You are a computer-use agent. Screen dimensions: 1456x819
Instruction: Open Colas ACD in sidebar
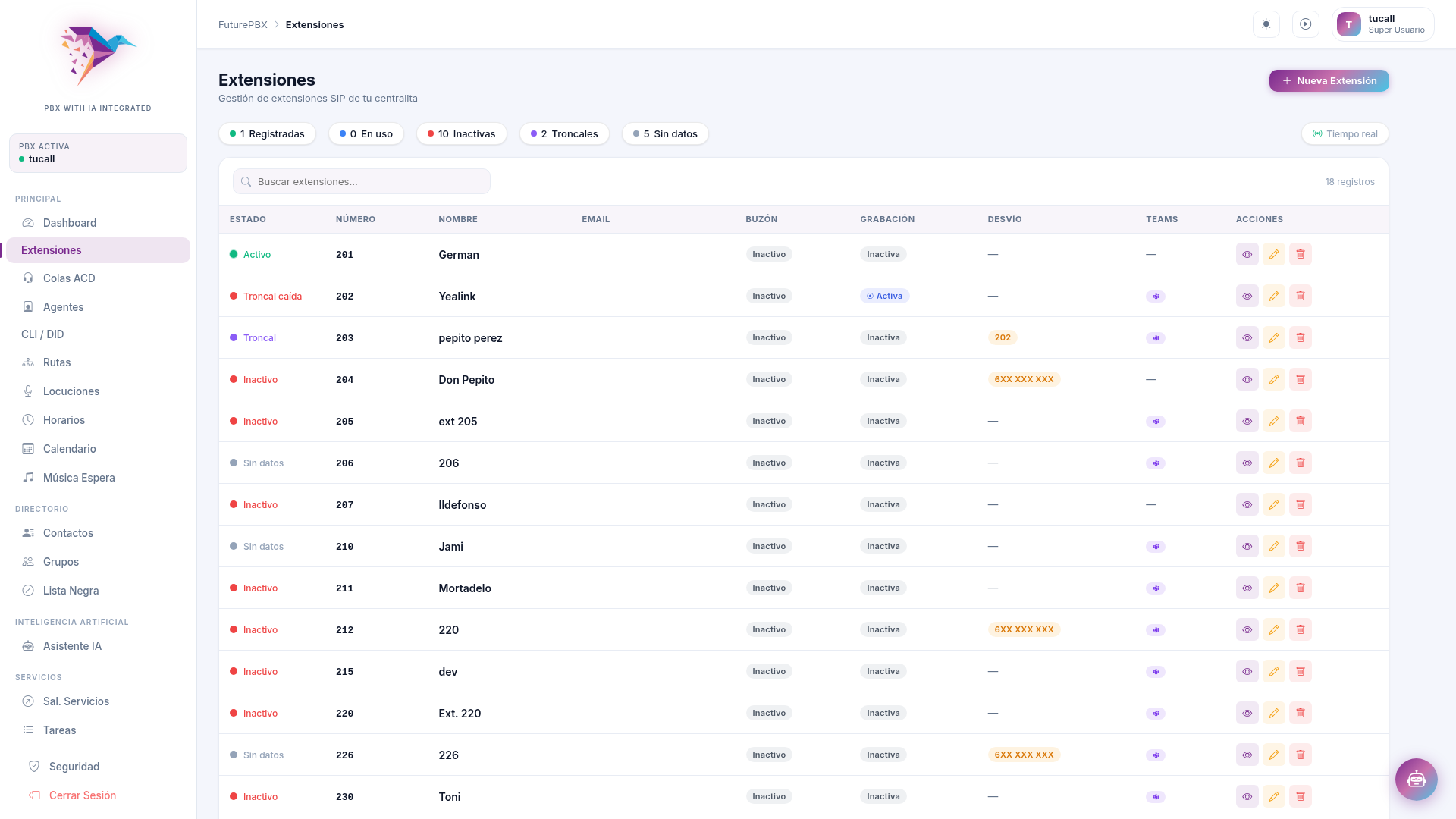coord(69,278)
